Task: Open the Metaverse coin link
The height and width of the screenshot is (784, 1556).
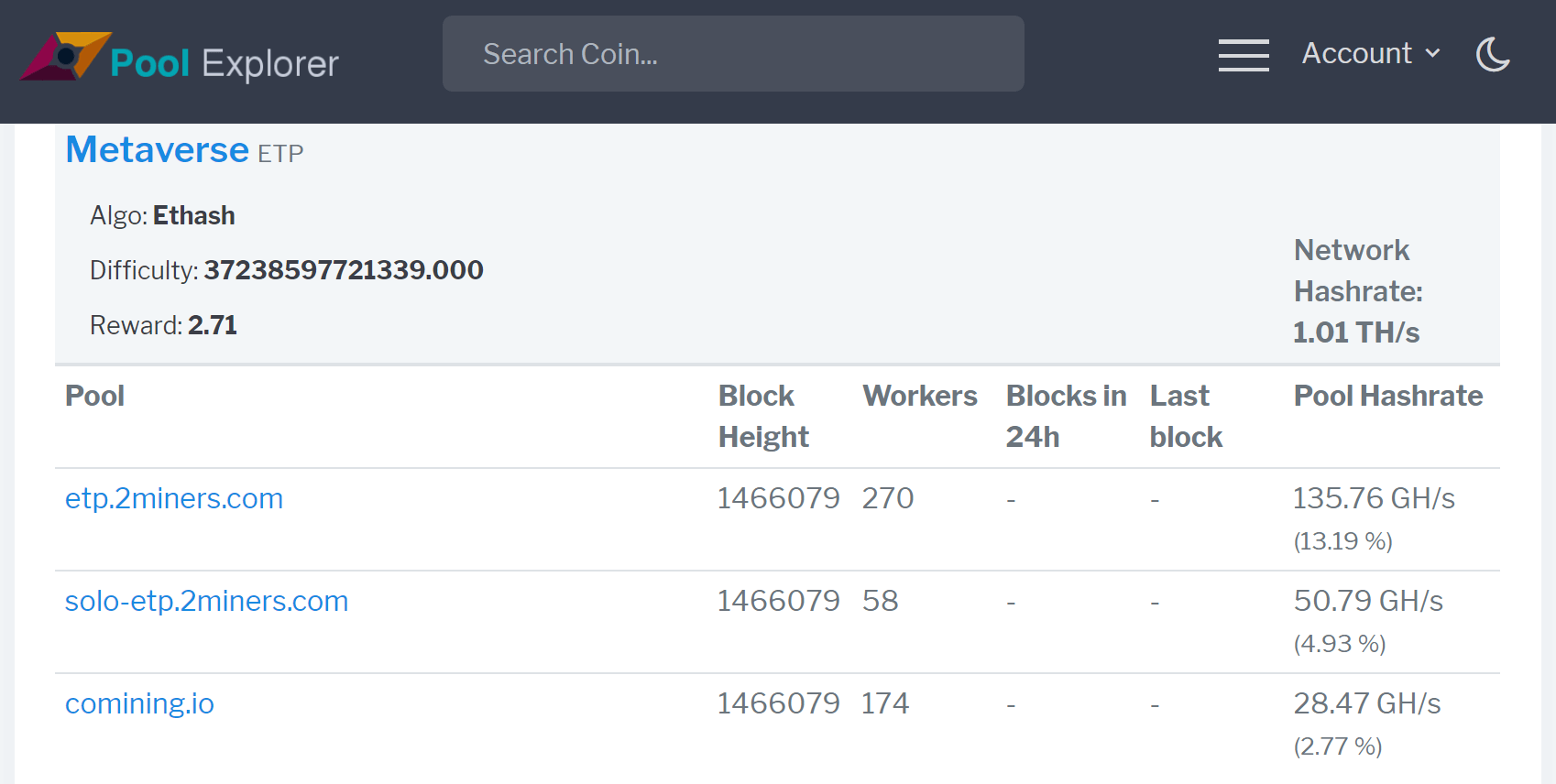Action: pyautogui.click(x=158, y=150)
